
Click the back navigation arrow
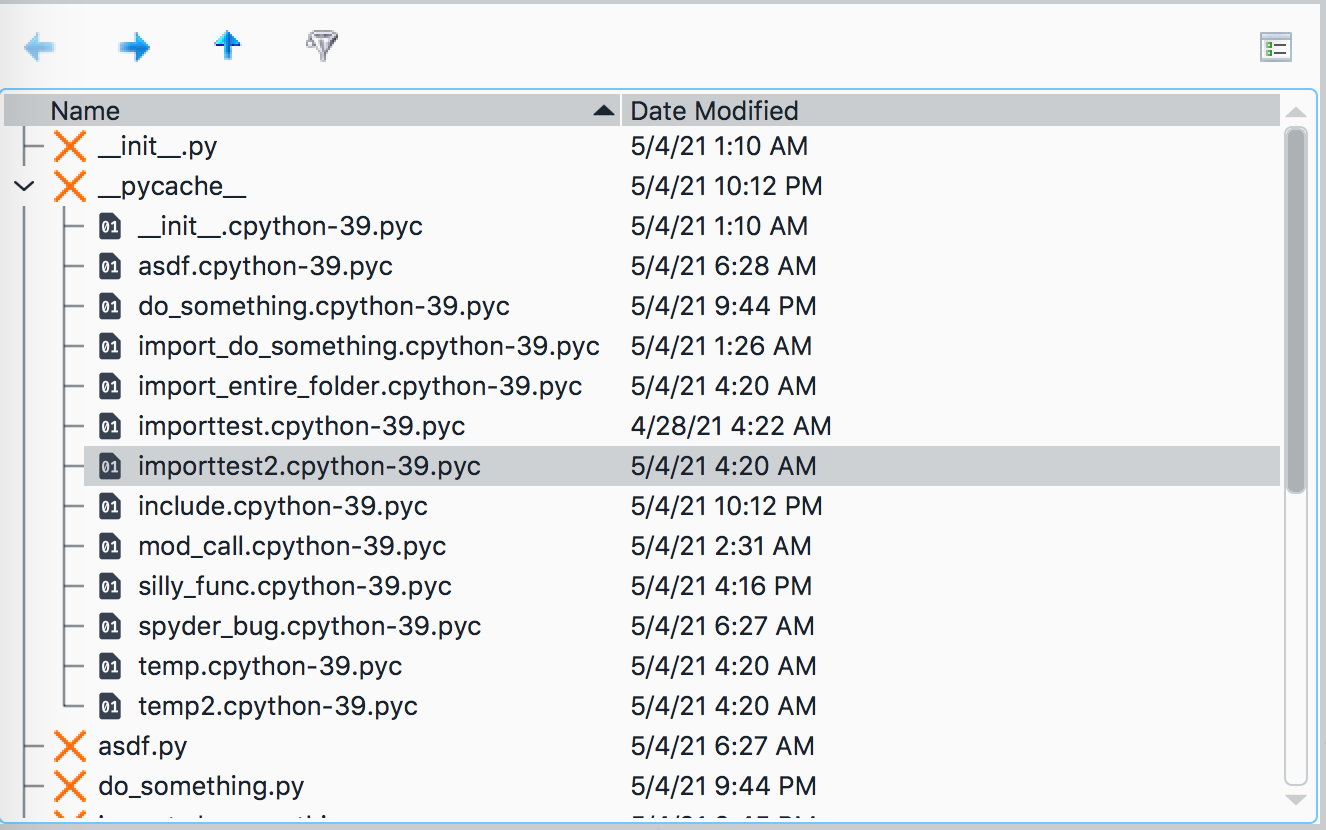[x=39, y=46]
